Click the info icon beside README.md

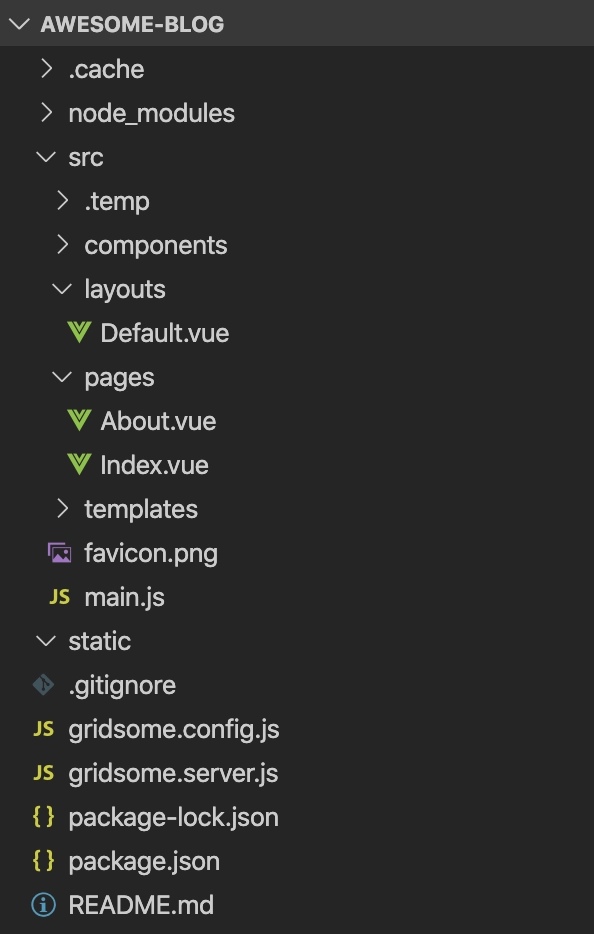(42, 905)
